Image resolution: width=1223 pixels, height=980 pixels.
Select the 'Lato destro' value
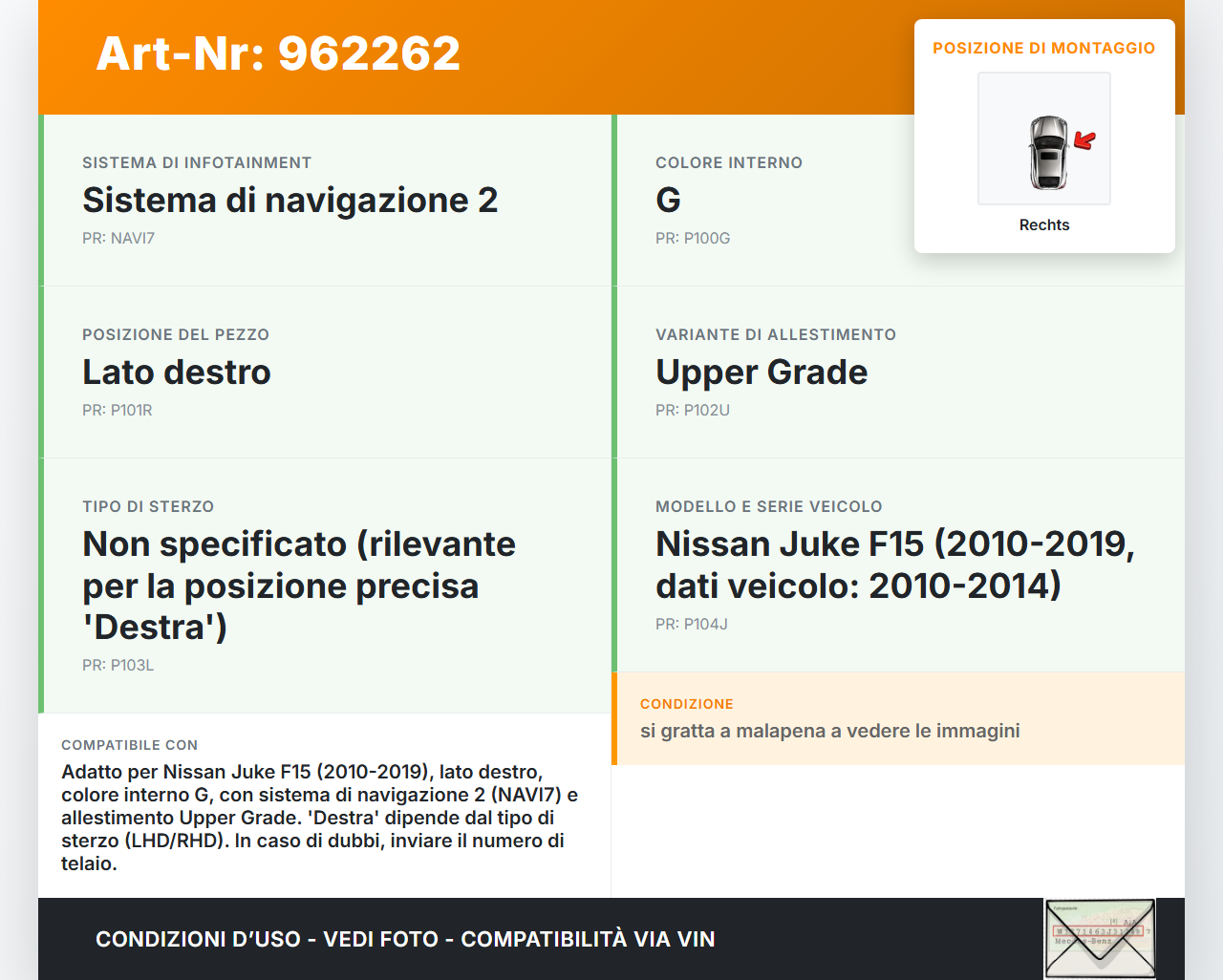click(177, 373)
